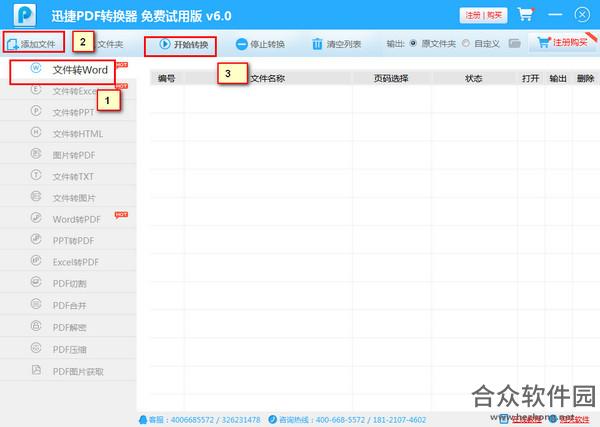Switch to 文件转图片 mode
Viewport: 600px width, 427px height.
pos(68,197)
